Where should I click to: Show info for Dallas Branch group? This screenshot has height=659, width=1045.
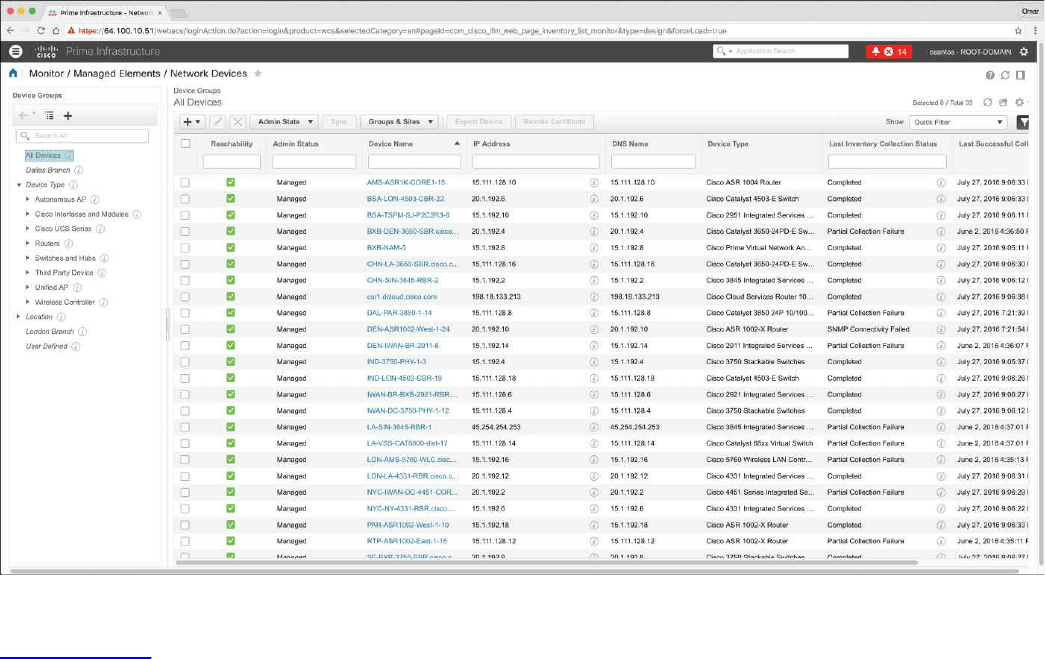click(79, 170)
